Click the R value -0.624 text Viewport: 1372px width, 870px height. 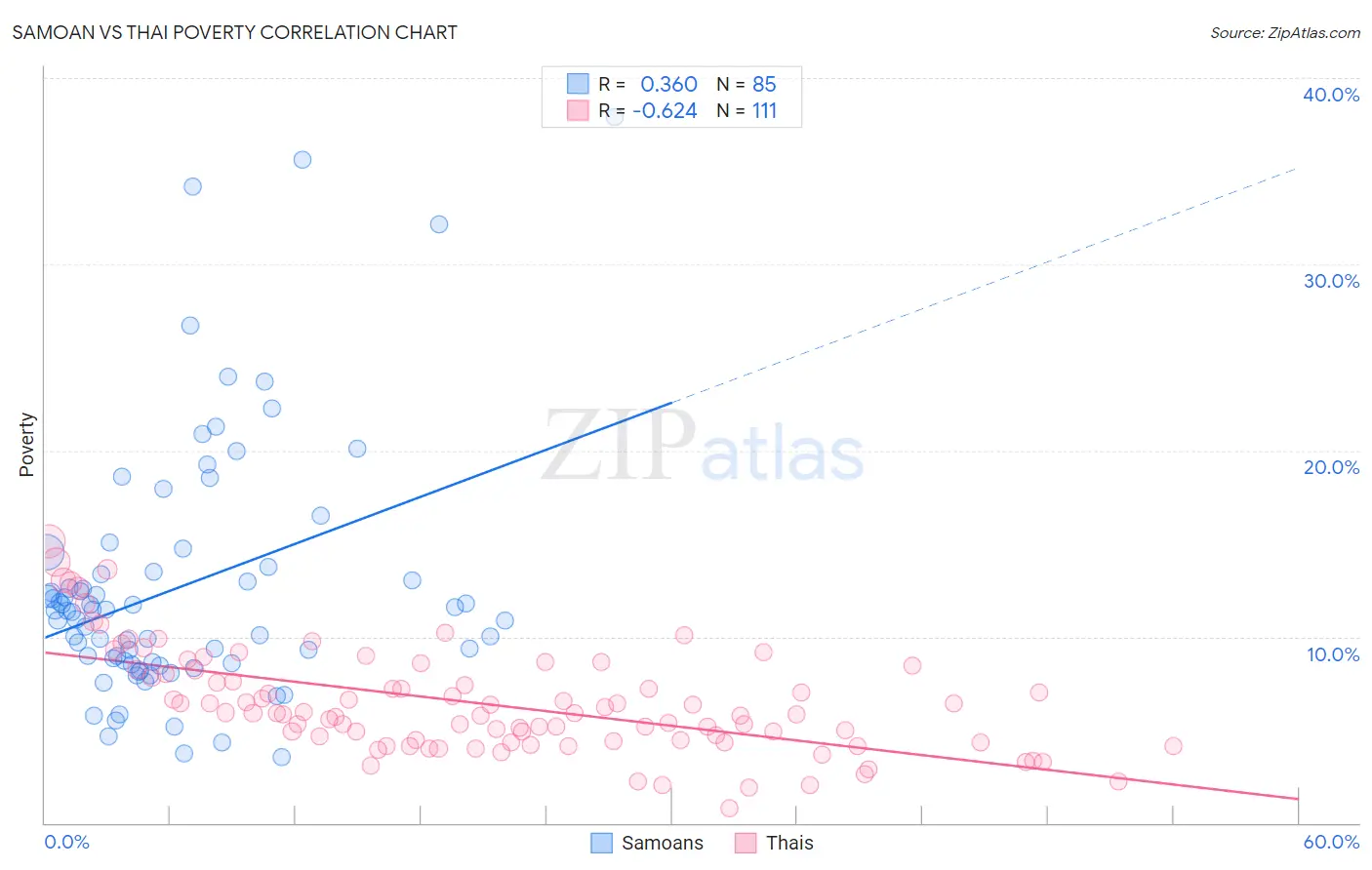tap(665, 110)
